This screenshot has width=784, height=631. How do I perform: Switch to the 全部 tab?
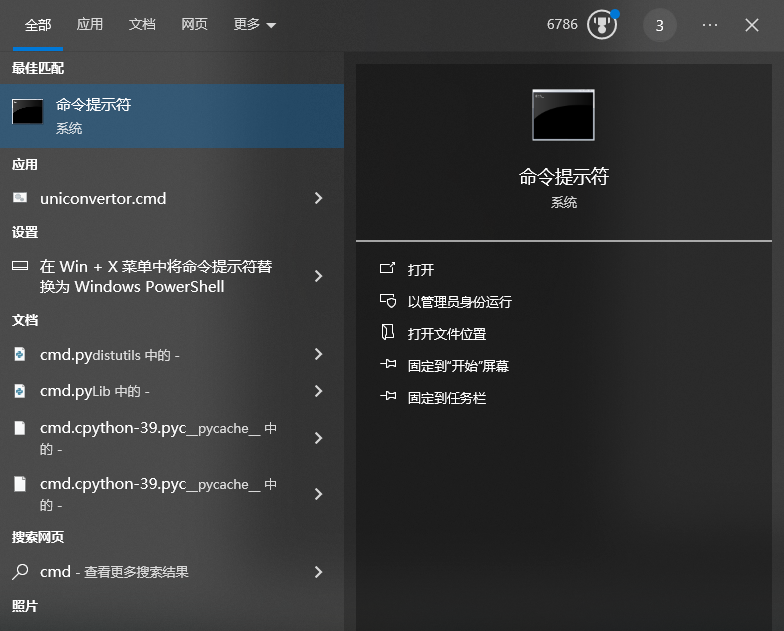38,24
